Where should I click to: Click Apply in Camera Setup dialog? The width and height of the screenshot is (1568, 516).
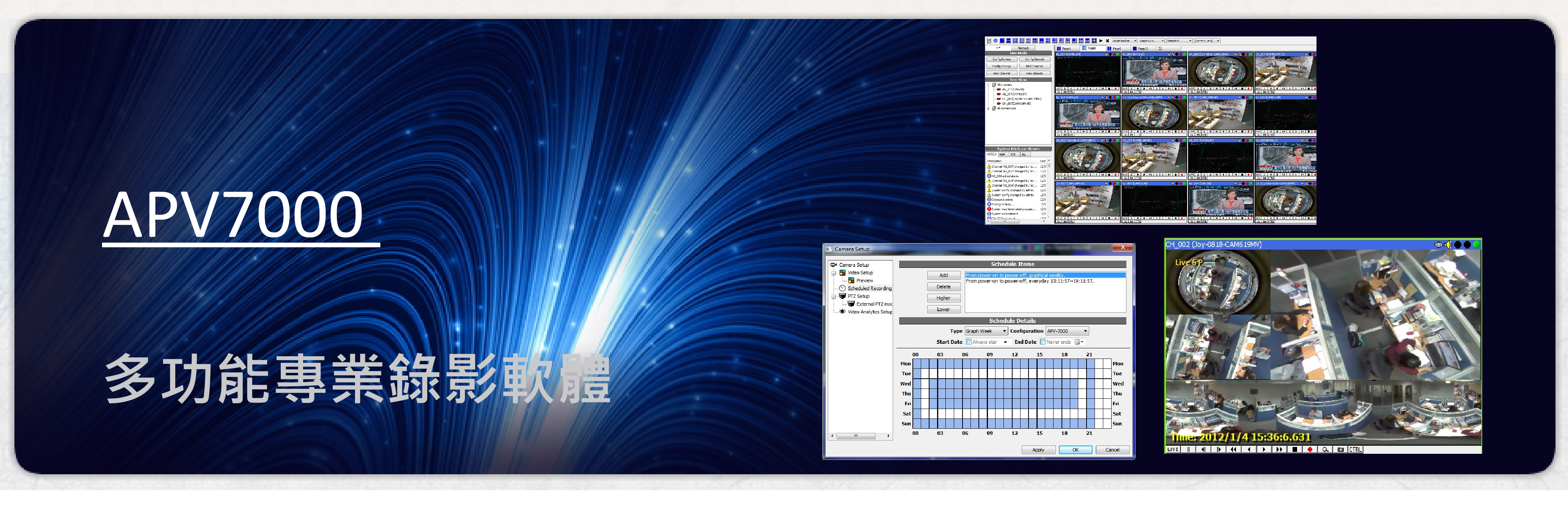(1038, 450)
